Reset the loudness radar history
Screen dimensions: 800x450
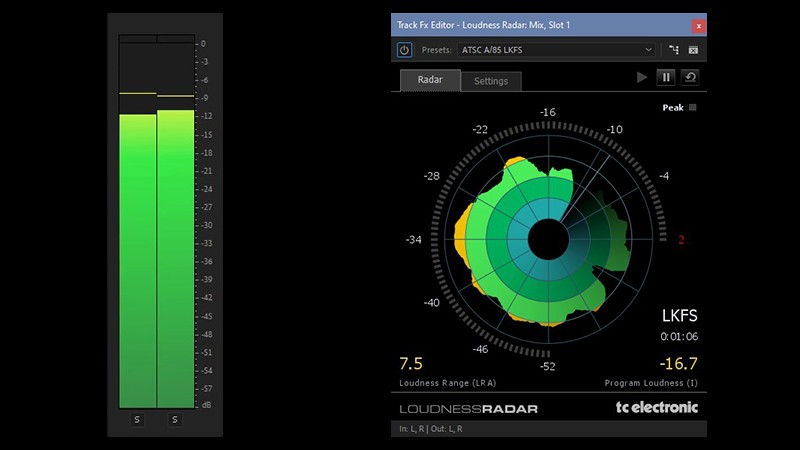tap(690, 78)
